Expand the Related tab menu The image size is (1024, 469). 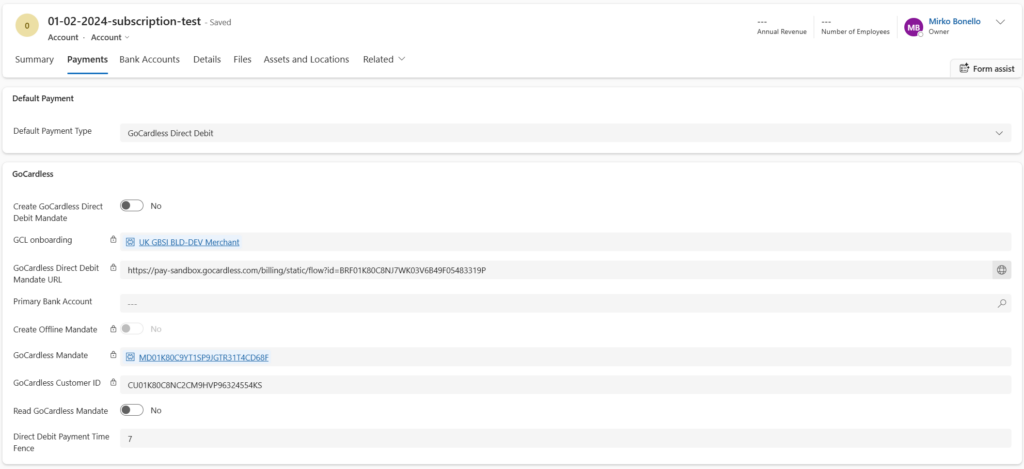coord(384,59)
